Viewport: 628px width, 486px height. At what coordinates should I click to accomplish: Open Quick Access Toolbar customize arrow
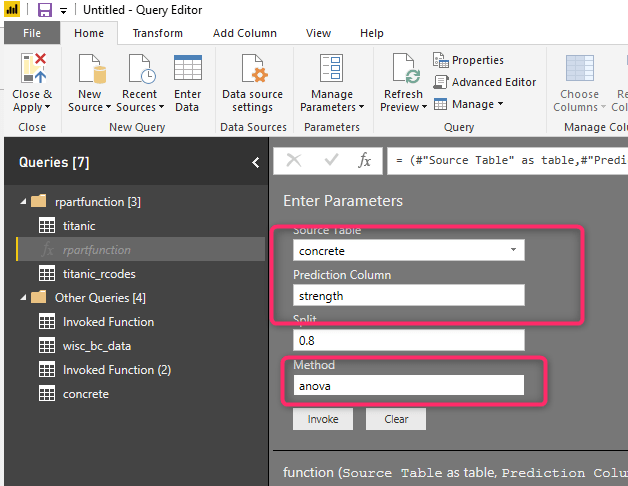[x=63, y=11]
